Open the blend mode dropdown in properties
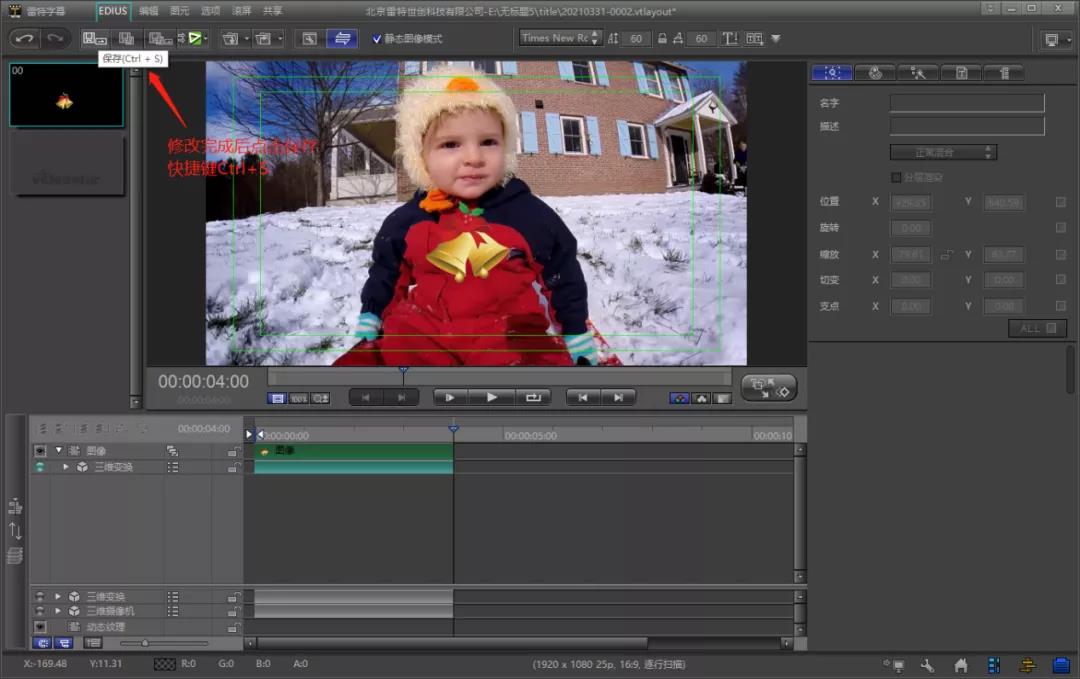Viewport: 1080px width, 679px height. [x=943, y=152]
